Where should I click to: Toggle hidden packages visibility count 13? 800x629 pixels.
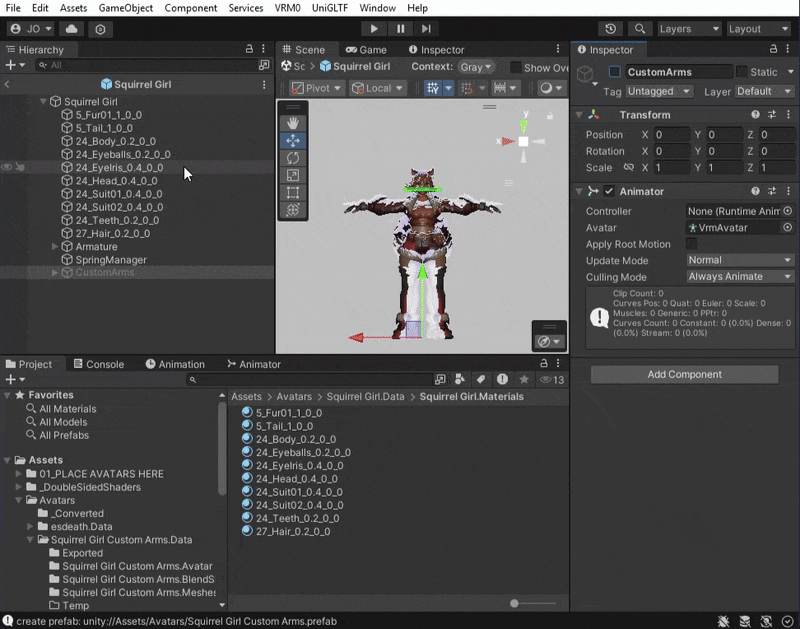pos(552,380)
